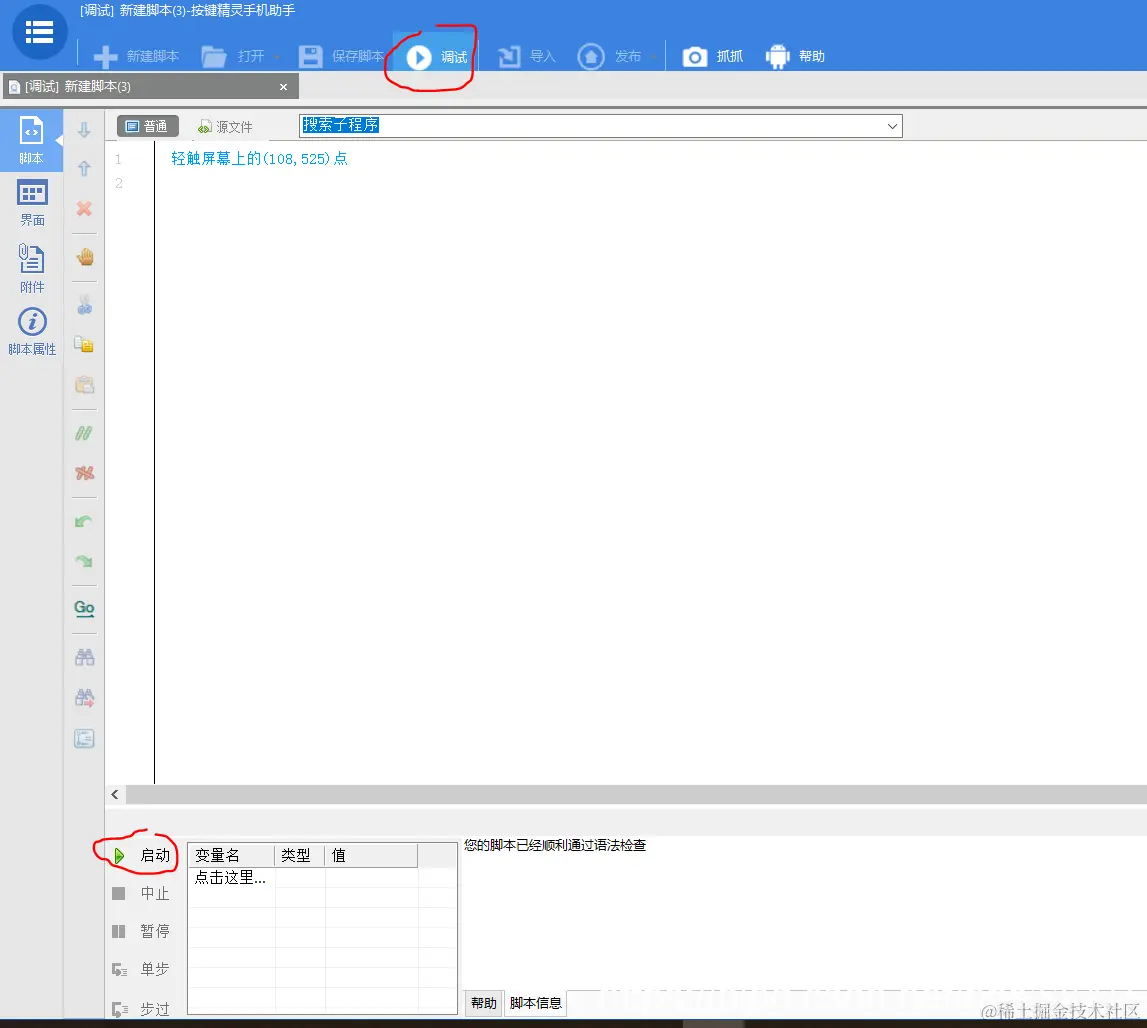
Task: Switch to the 源文件 source view
Action: click(x=225, y=127)
